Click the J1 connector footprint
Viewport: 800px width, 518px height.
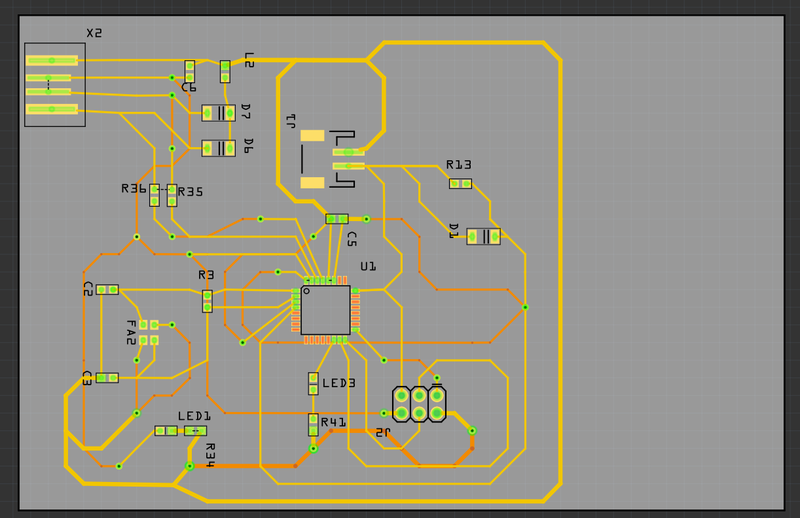tap(330, 159)
